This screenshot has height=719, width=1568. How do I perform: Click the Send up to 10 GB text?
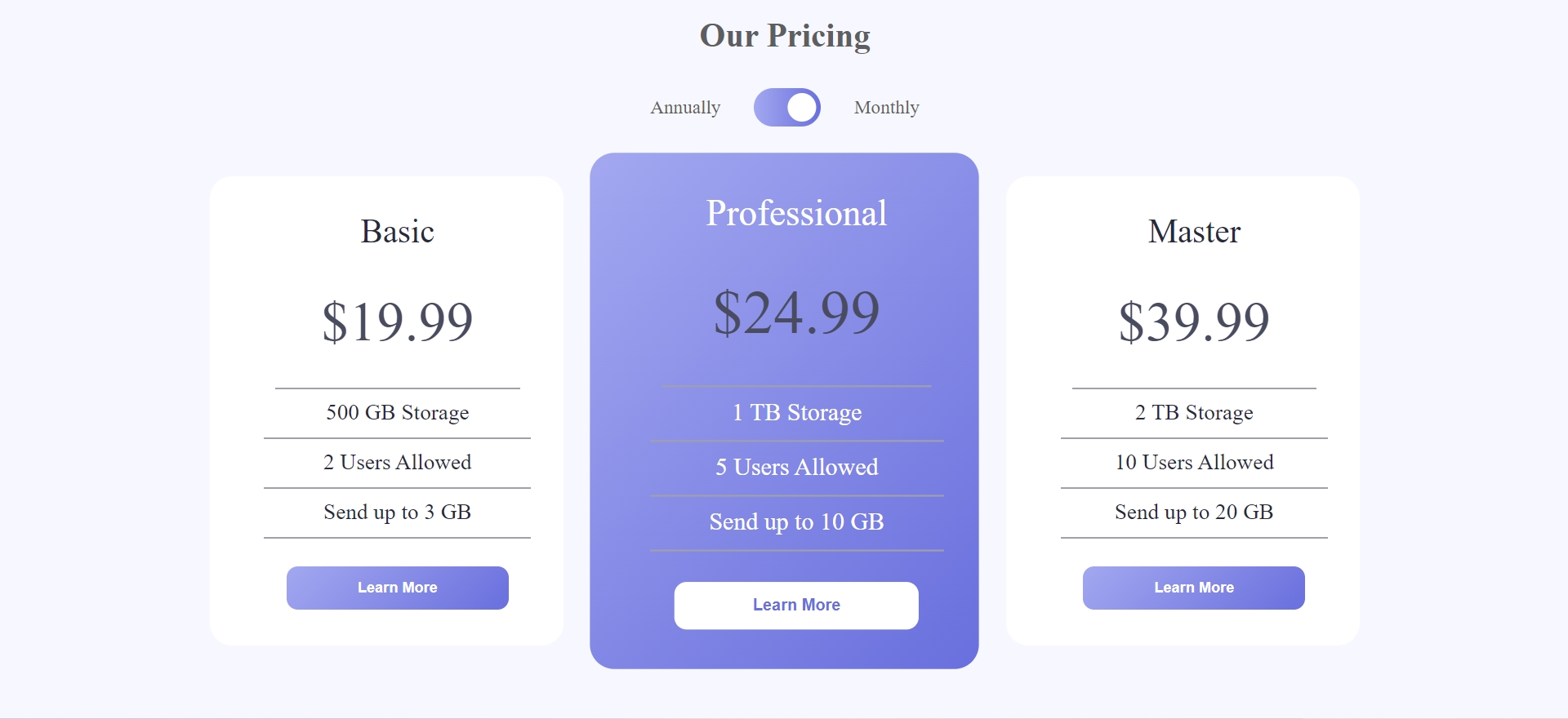[796, 521]
